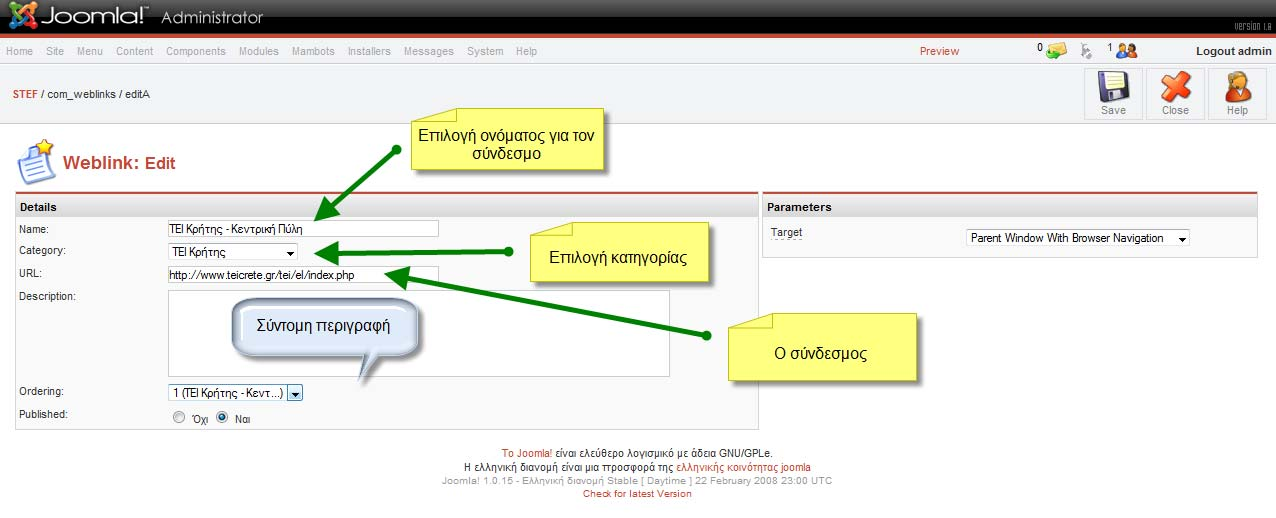Open the Help toolbar icon

click(1237, 94)
